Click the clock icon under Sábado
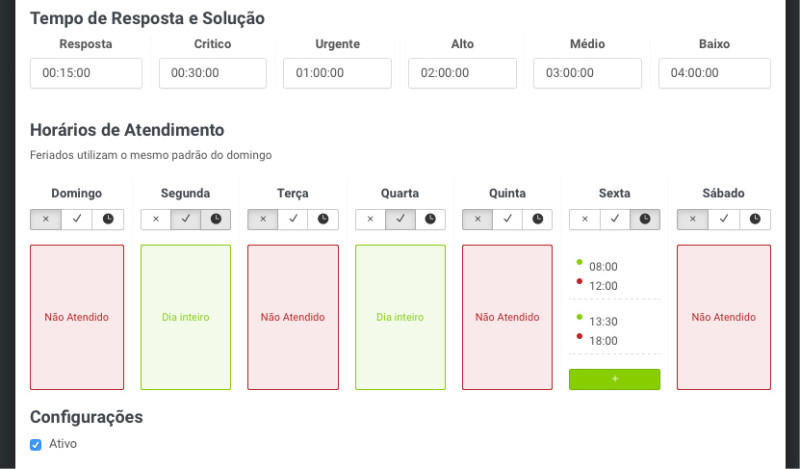The height and width of the screenshot is (469, 800). coord(755,219)
